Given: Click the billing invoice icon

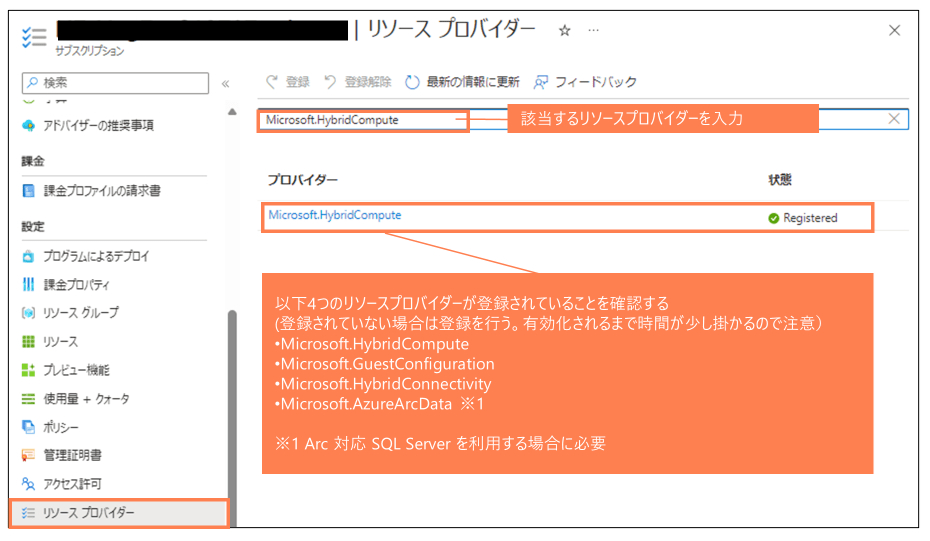Looking at the screenshot, I should [28, 190].
